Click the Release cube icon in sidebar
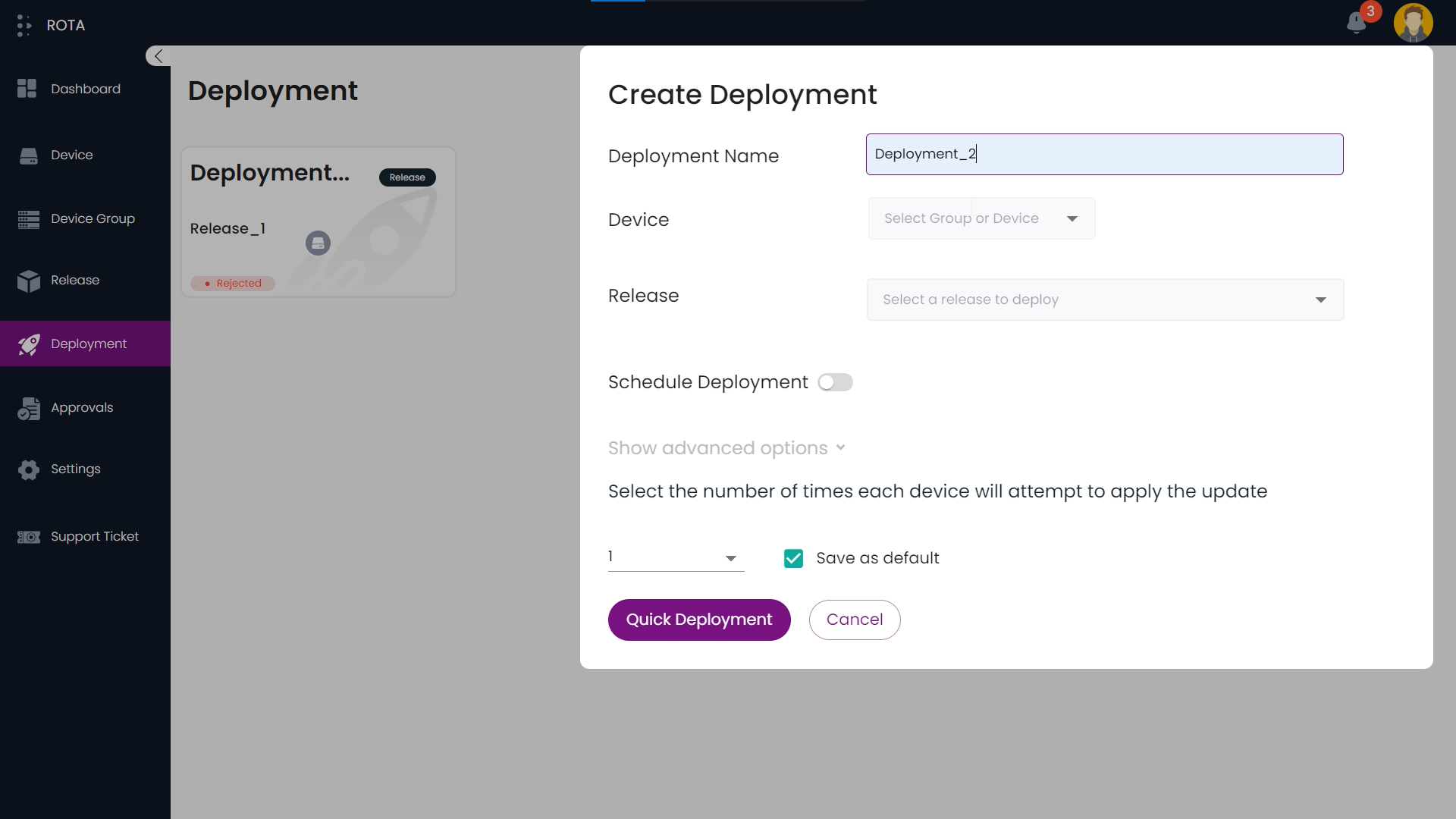 click(x=29, y=281)
